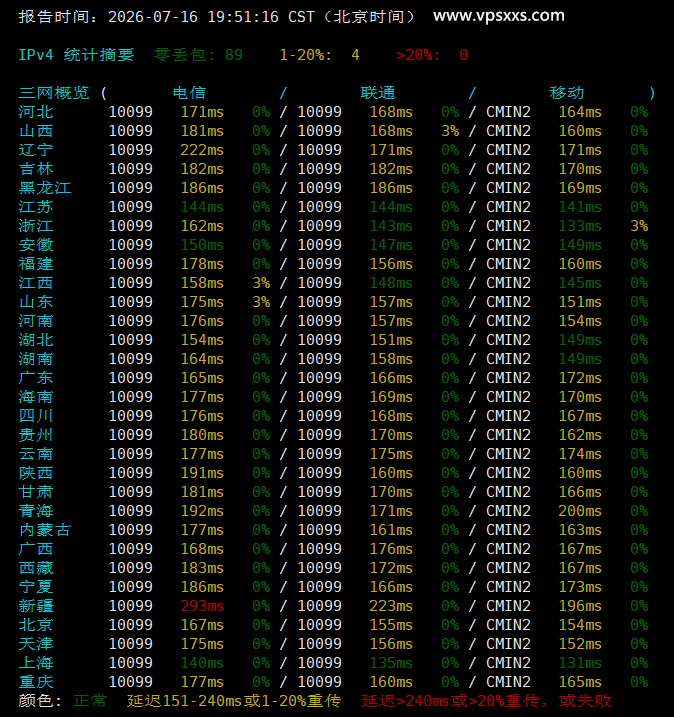
Task: Click the 辽宁 电信 222ms latency
Action: coord(202,150)
